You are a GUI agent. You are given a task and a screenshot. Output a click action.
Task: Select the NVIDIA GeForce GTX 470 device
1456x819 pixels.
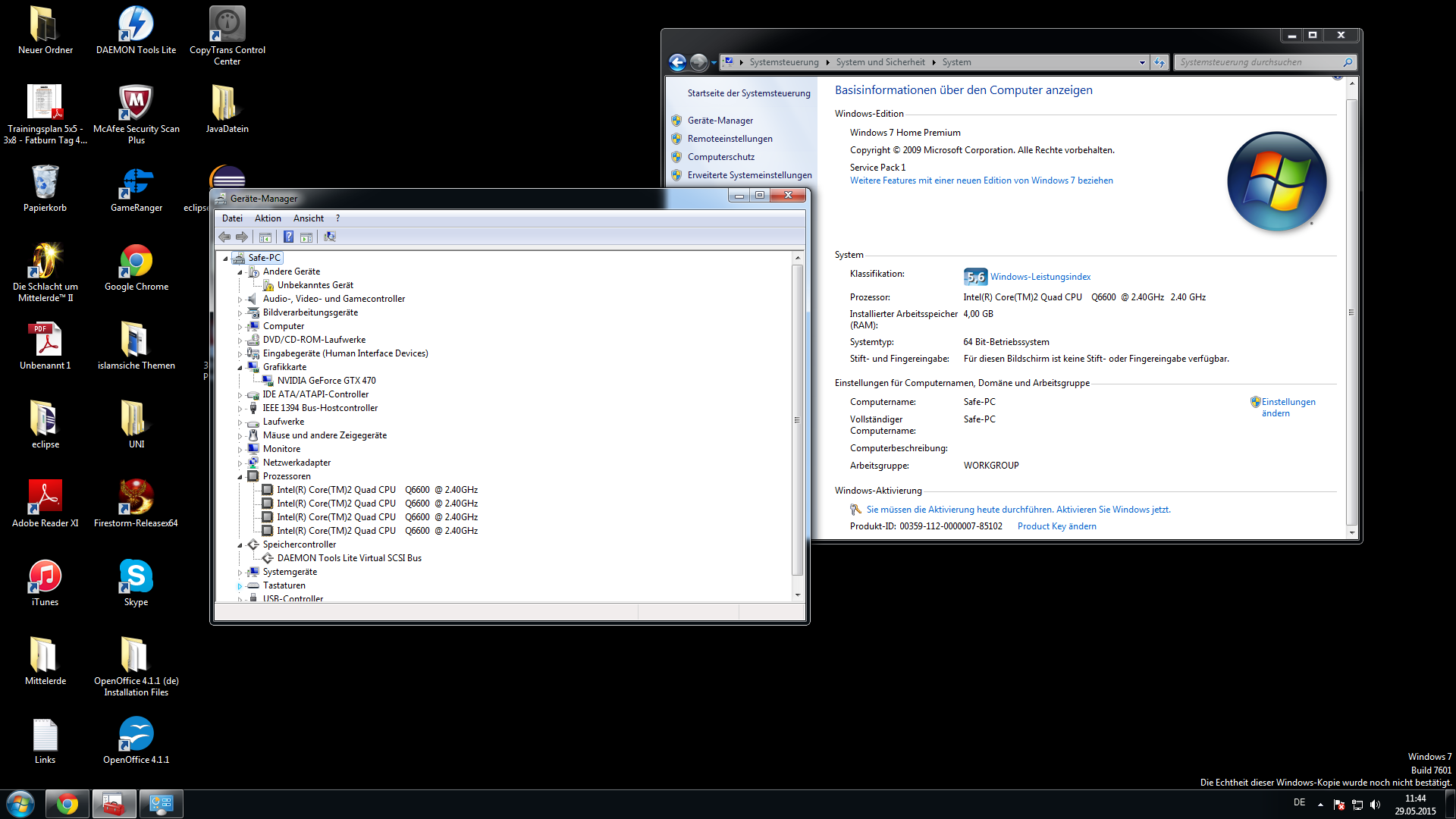pos(326,381)
